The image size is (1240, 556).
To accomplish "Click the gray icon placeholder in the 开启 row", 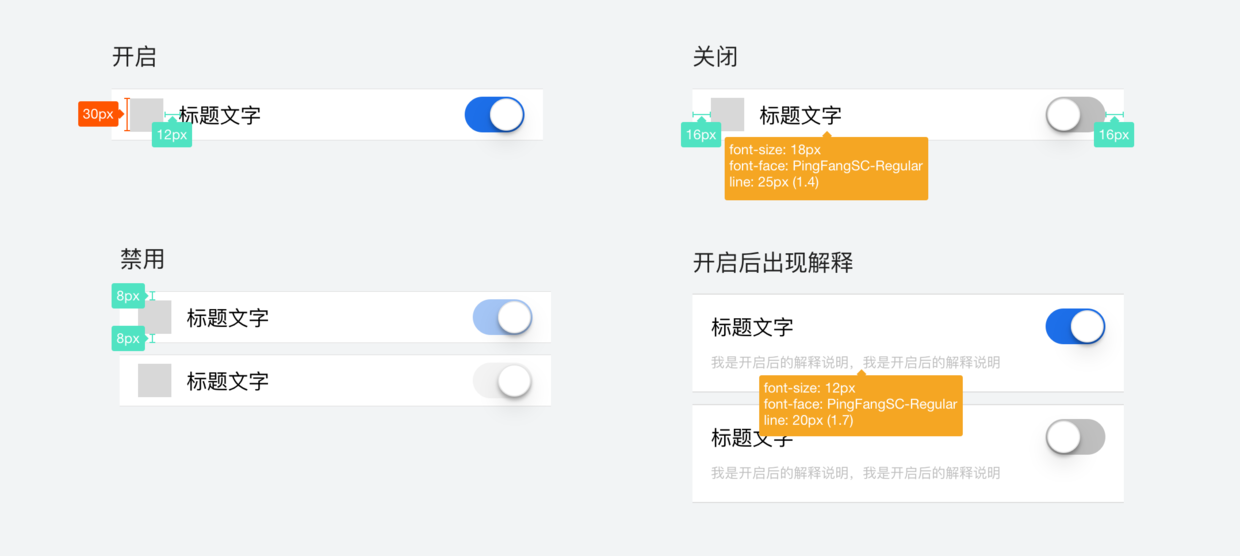I will click(x=148, y=114).
